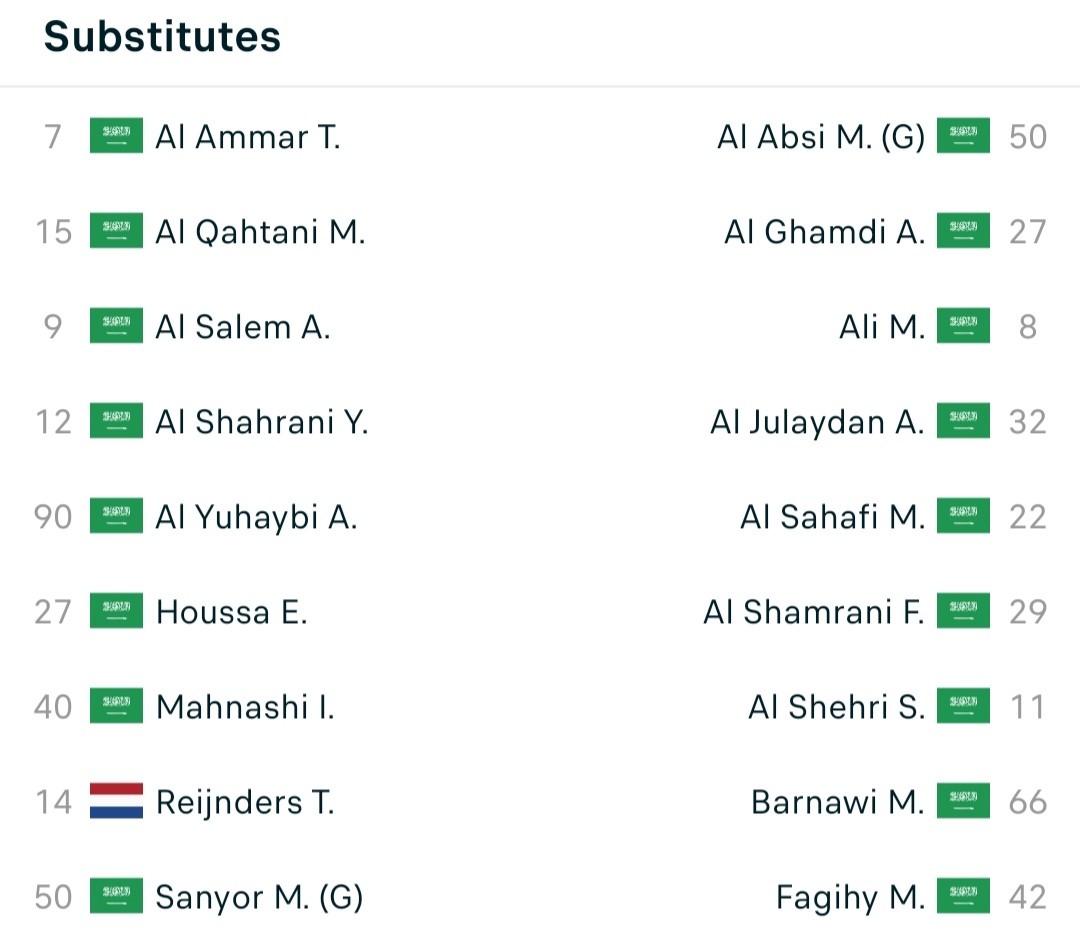Tap the Substitutes section heading
Viewport: 1080px width, 950px height.
point(163,36)
